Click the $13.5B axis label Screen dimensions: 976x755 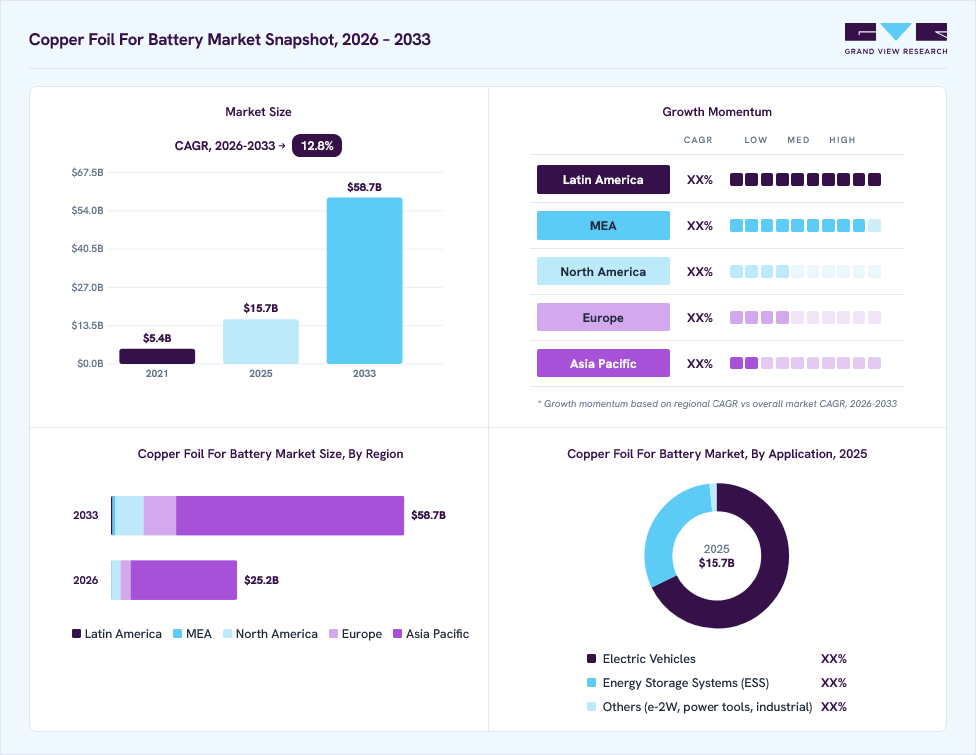coord(88,326)
